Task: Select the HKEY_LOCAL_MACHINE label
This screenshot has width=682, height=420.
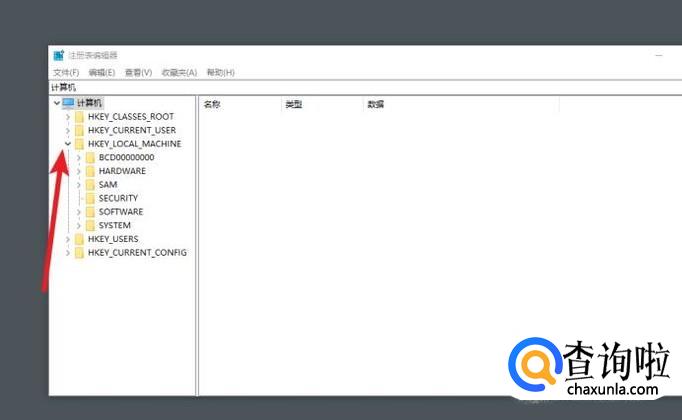Action: (134, 143)
